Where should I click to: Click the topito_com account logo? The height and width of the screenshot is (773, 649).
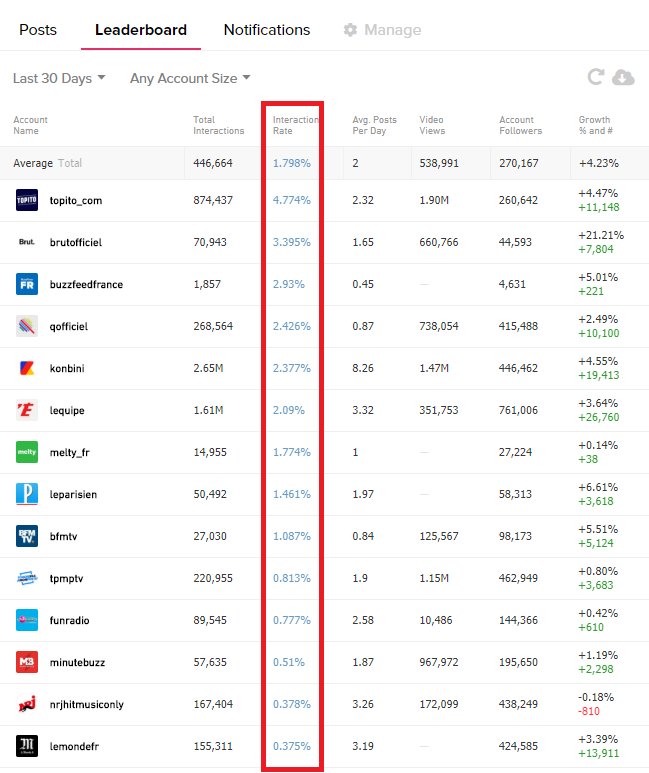pyautogui.click(x=27, y=200)
